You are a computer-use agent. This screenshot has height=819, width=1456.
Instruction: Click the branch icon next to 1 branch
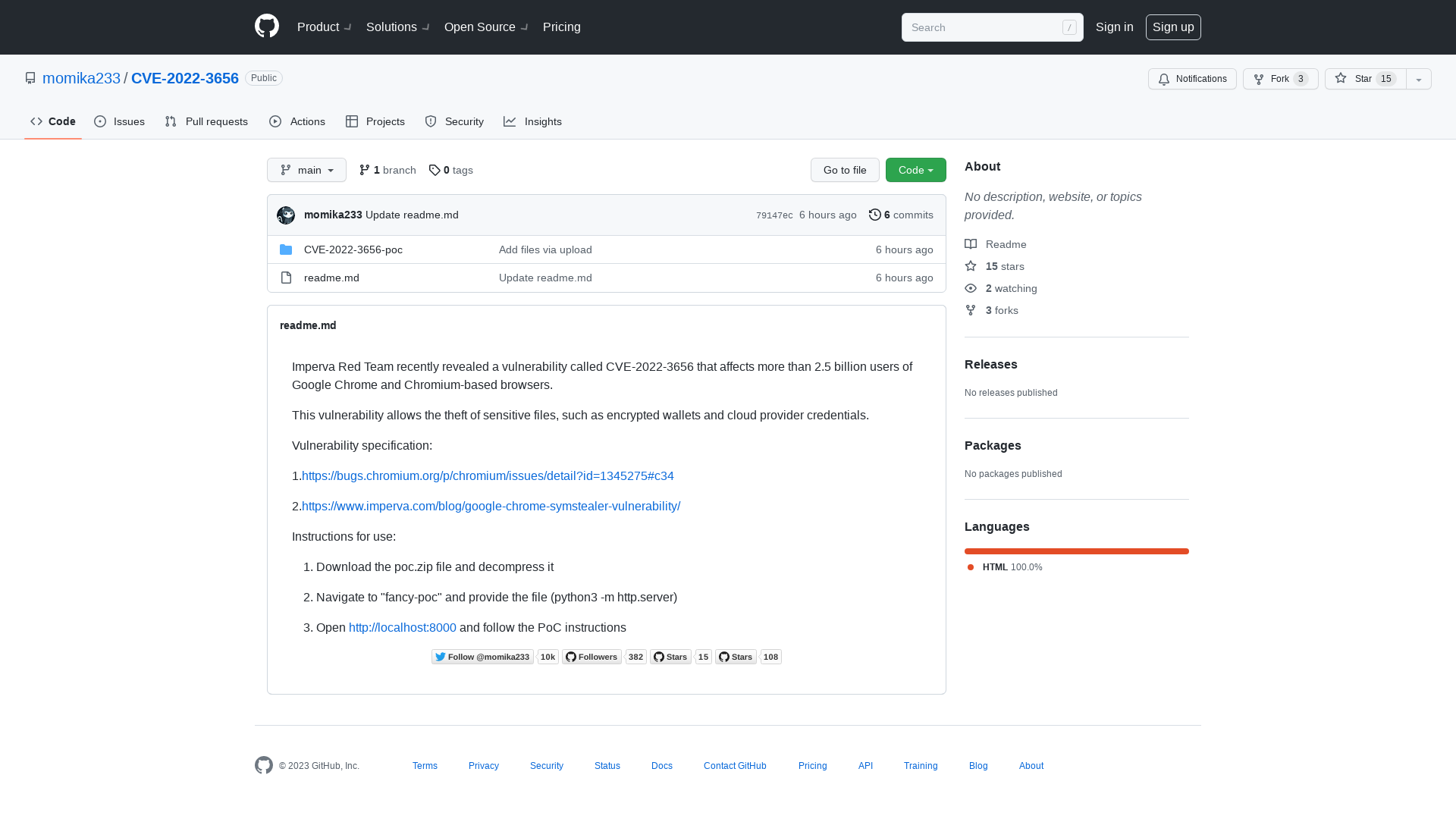click(365, 170)
